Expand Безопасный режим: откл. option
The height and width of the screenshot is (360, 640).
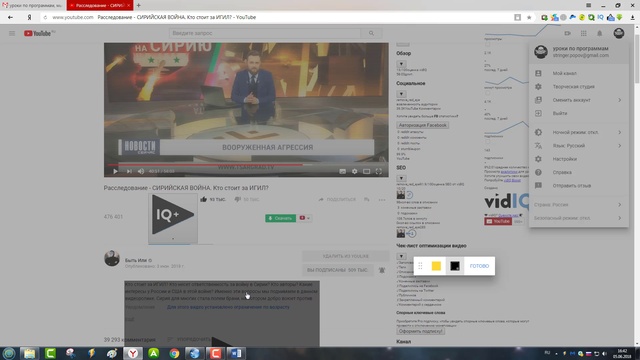point(579,218)
